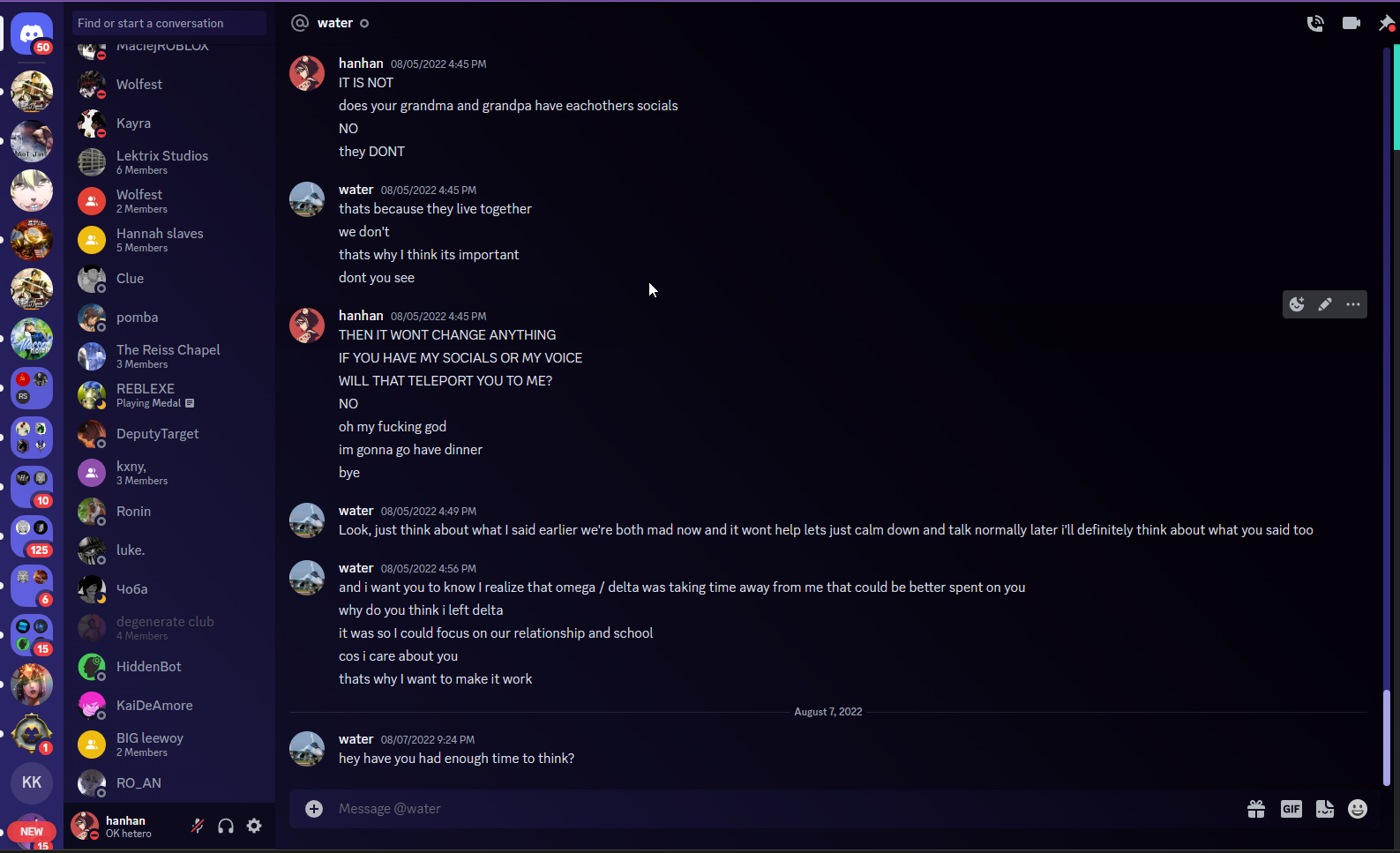
Task: Toggle microphone mute
Action: click(198, 826)
